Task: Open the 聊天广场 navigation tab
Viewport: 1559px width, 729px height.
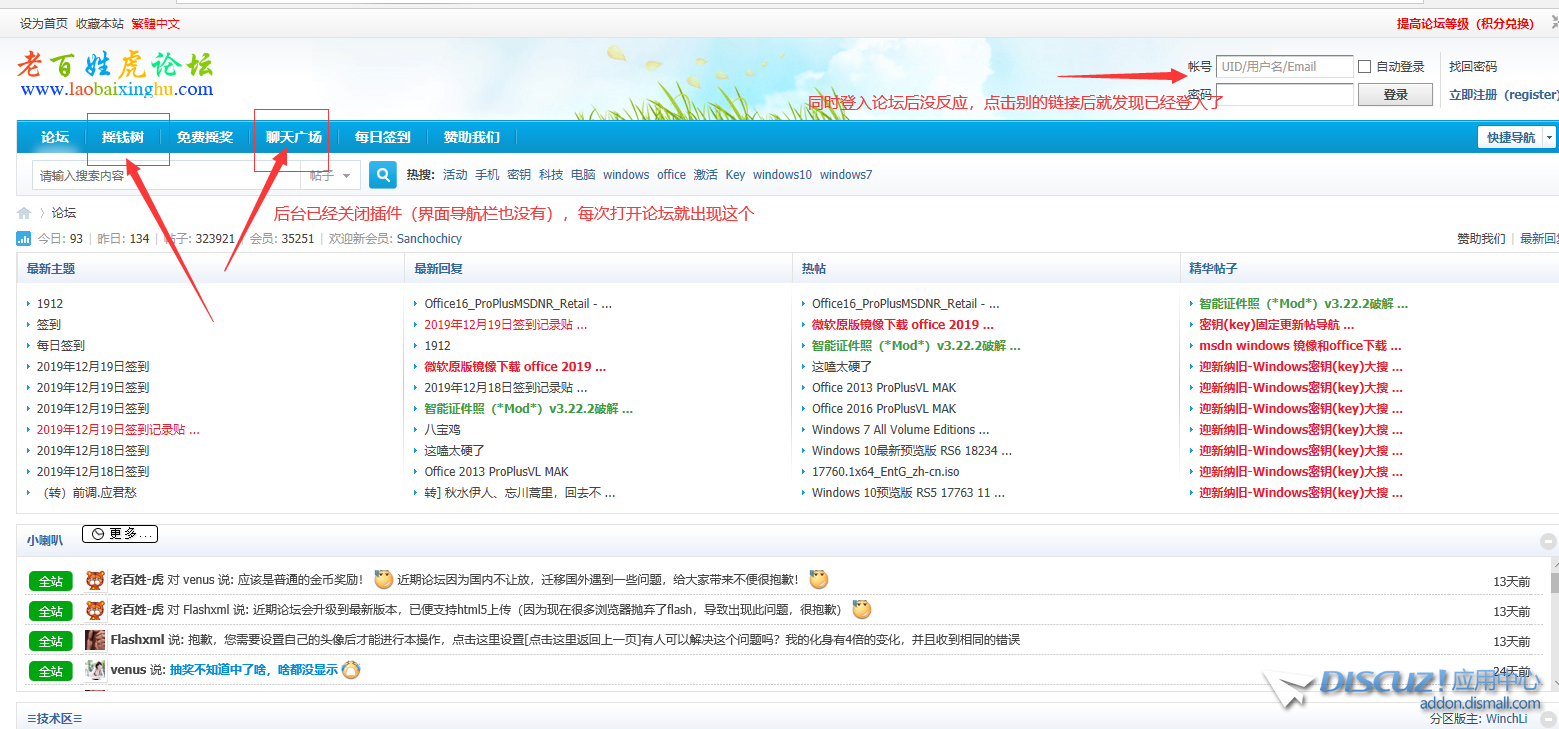Action: (x=294, y=137)
